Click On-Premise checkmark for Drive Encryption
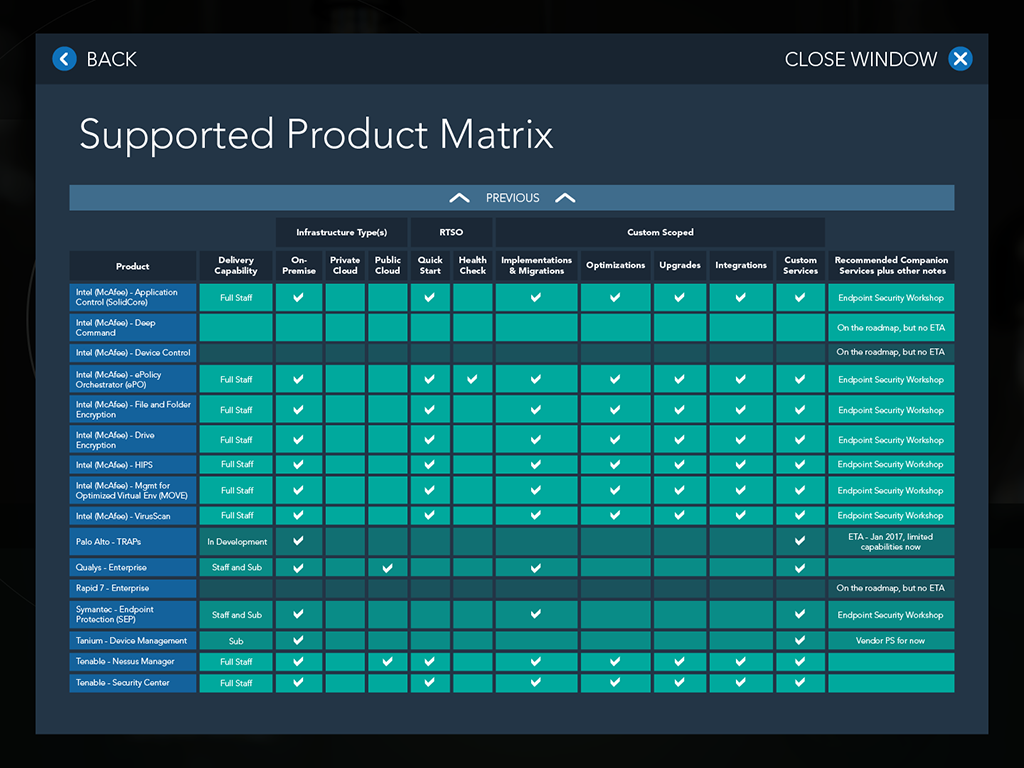The height and width of the screenshot is (768, 1024). (298, 440)
